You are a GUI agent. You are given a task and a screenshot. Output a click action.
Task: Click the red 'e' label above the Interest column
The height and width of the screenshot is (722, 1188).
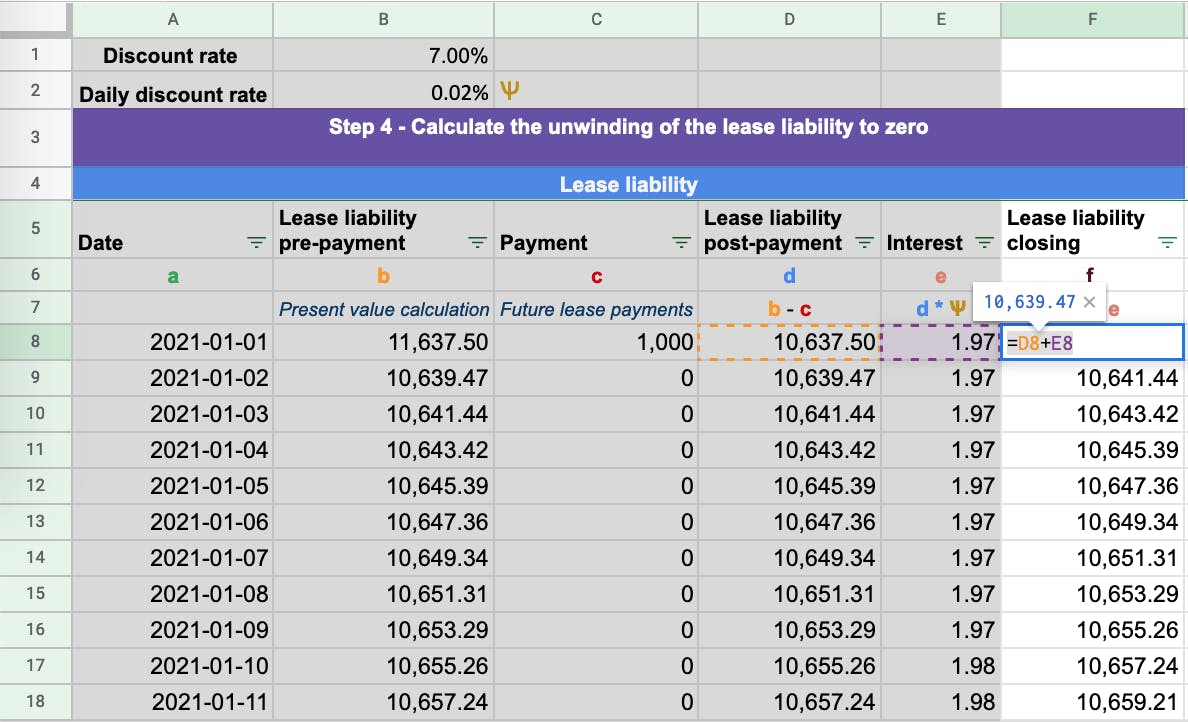click(x=940, y=275)
